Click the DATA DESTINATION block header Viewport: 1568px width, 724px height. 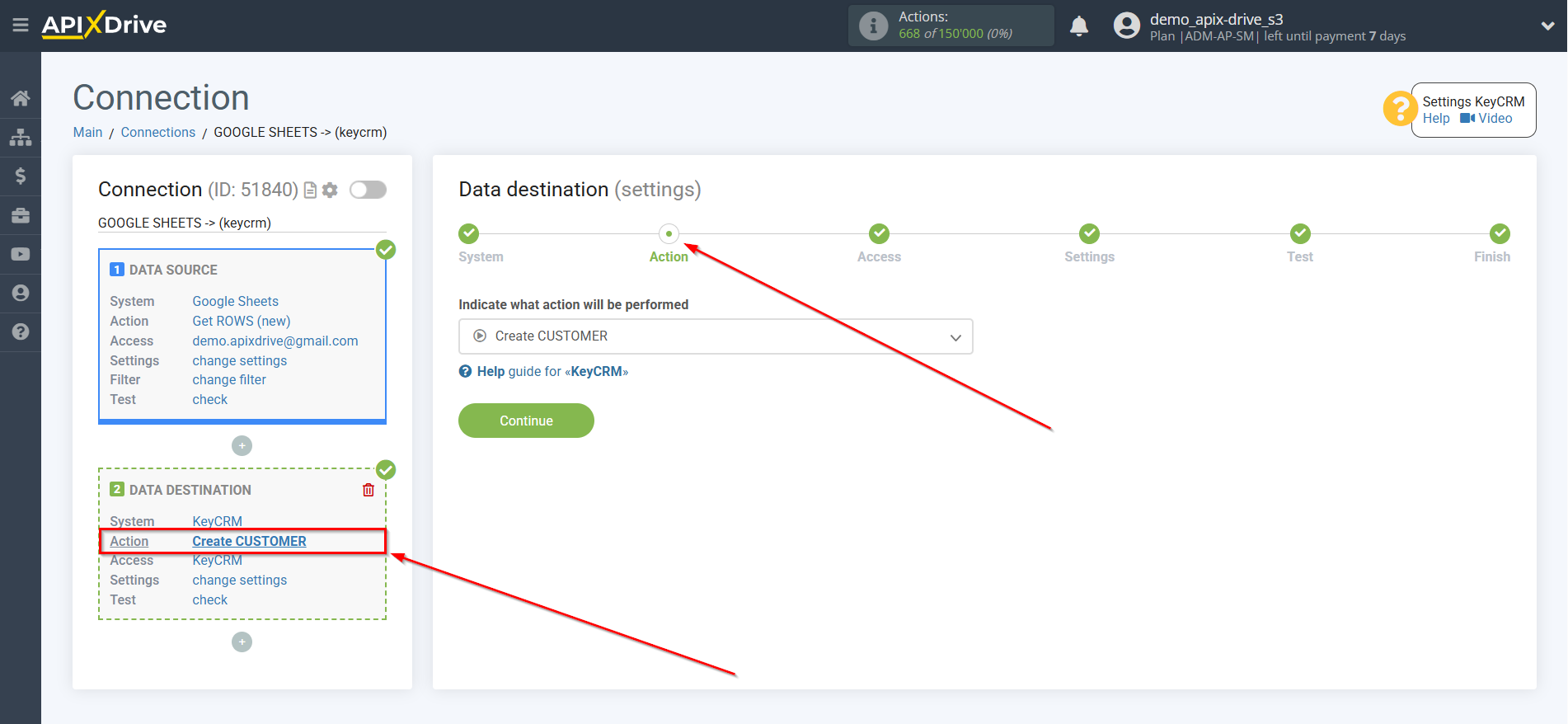point(181,491)
